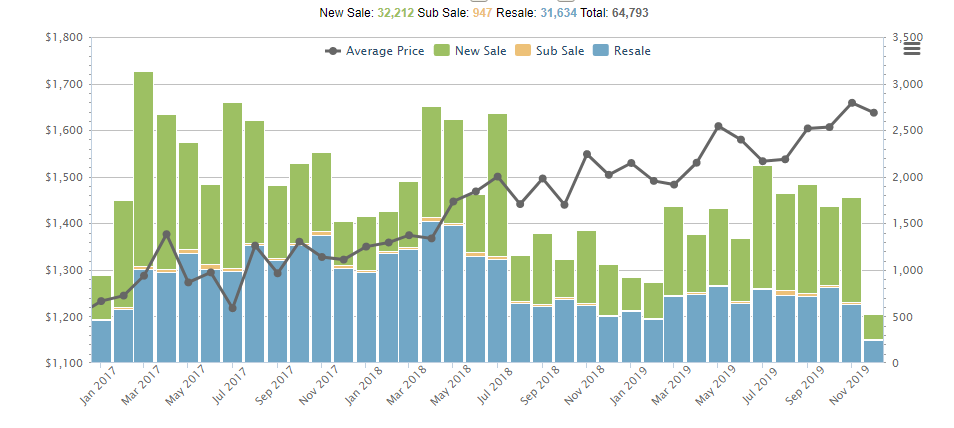The image size is (954, 428).
Task: Click the orange Sub Sale legend swatch
Action: pyautogui.click(x=521, y=51)
